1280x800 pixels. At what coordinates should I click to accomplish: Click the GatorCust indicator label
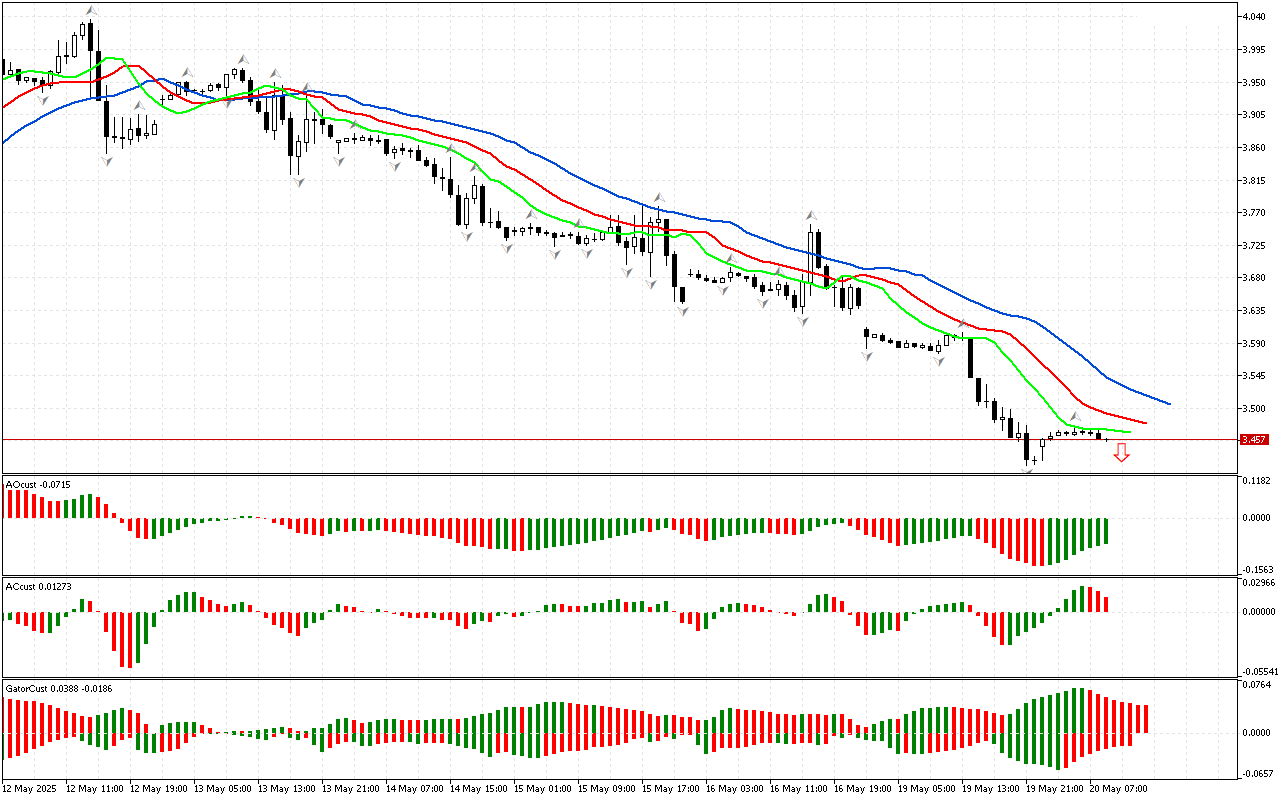coord(57,689)
